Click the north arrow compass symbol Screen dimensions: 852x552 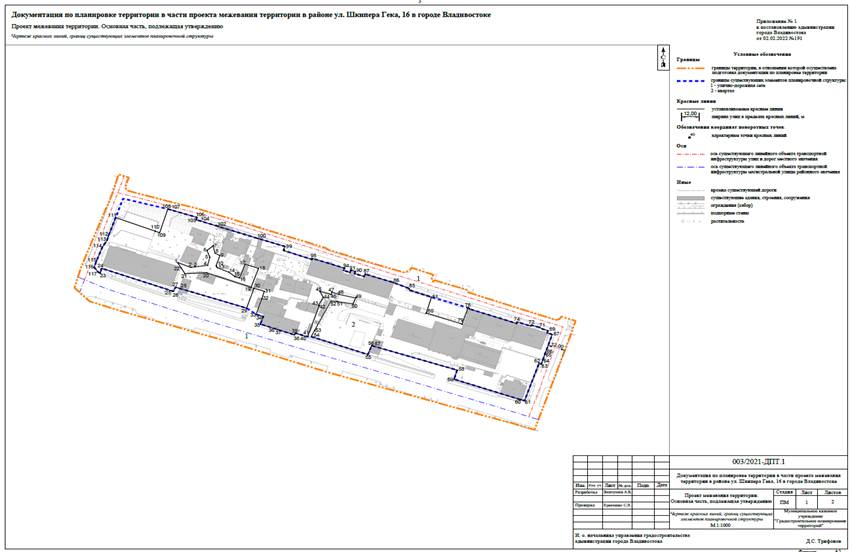[663, 57]
